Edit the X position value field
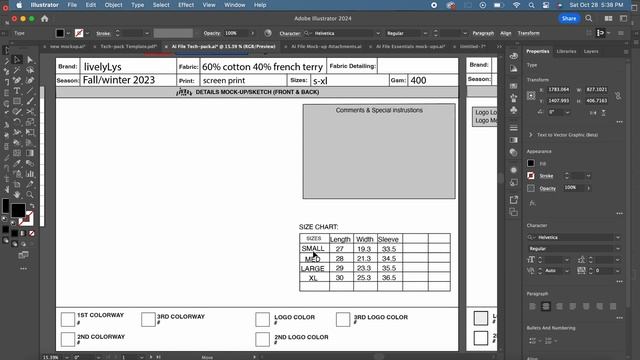Screen dimensions: 640x360 pyautogui.click(x=559, y=89)
